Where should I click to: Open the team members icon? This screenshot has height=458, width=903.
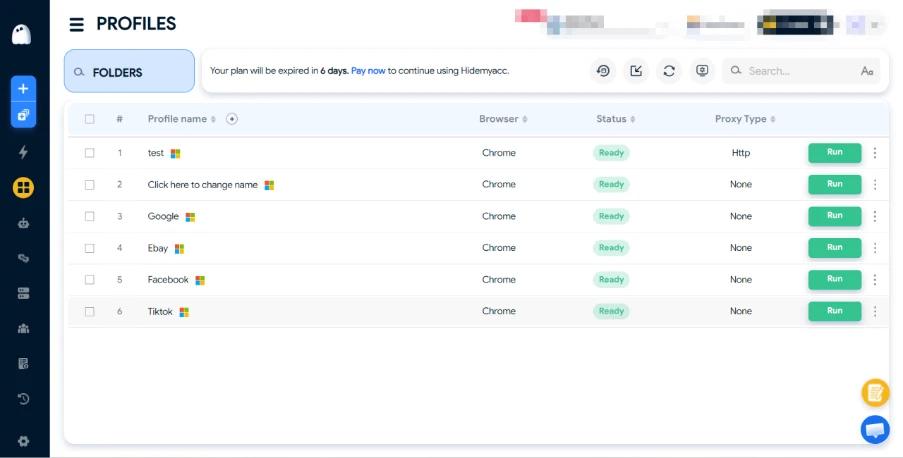[23, 328]
